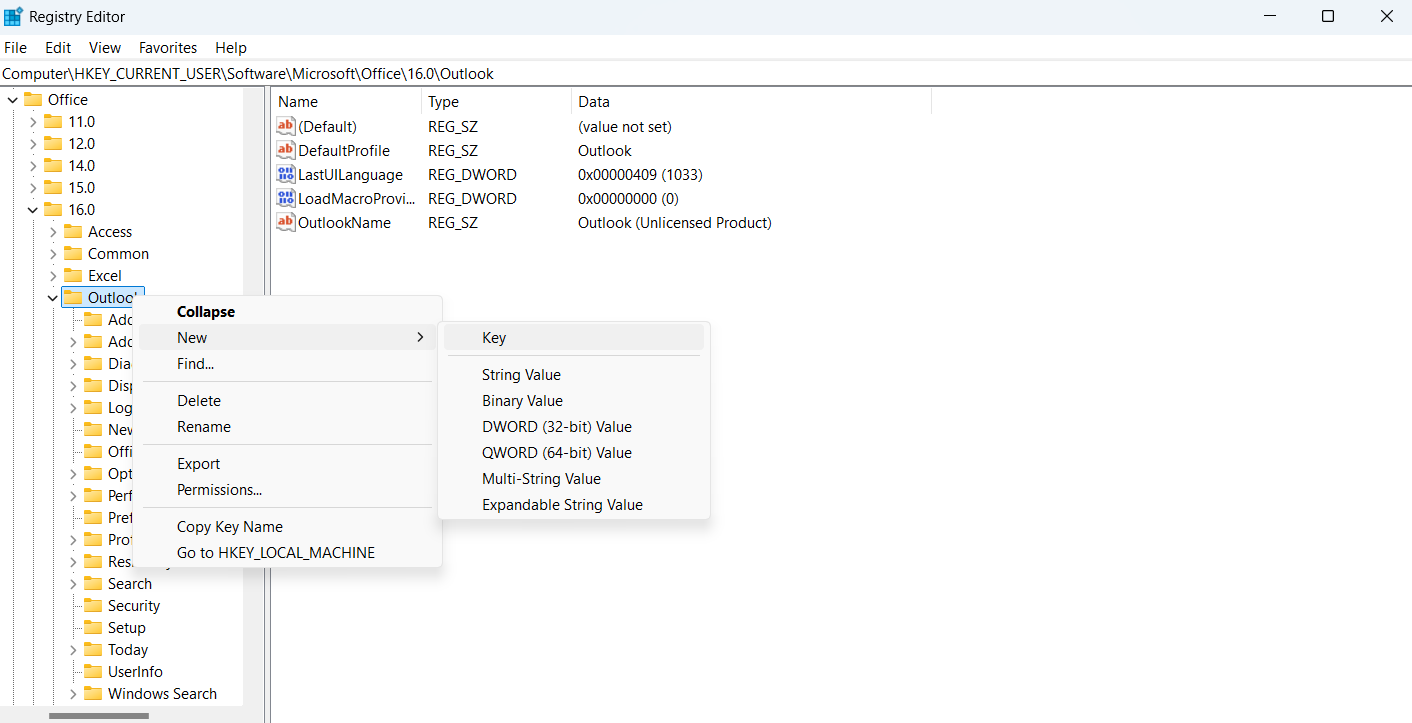Click the Common folder icon
The image size is (1412, 723).
tap(73, 253)
